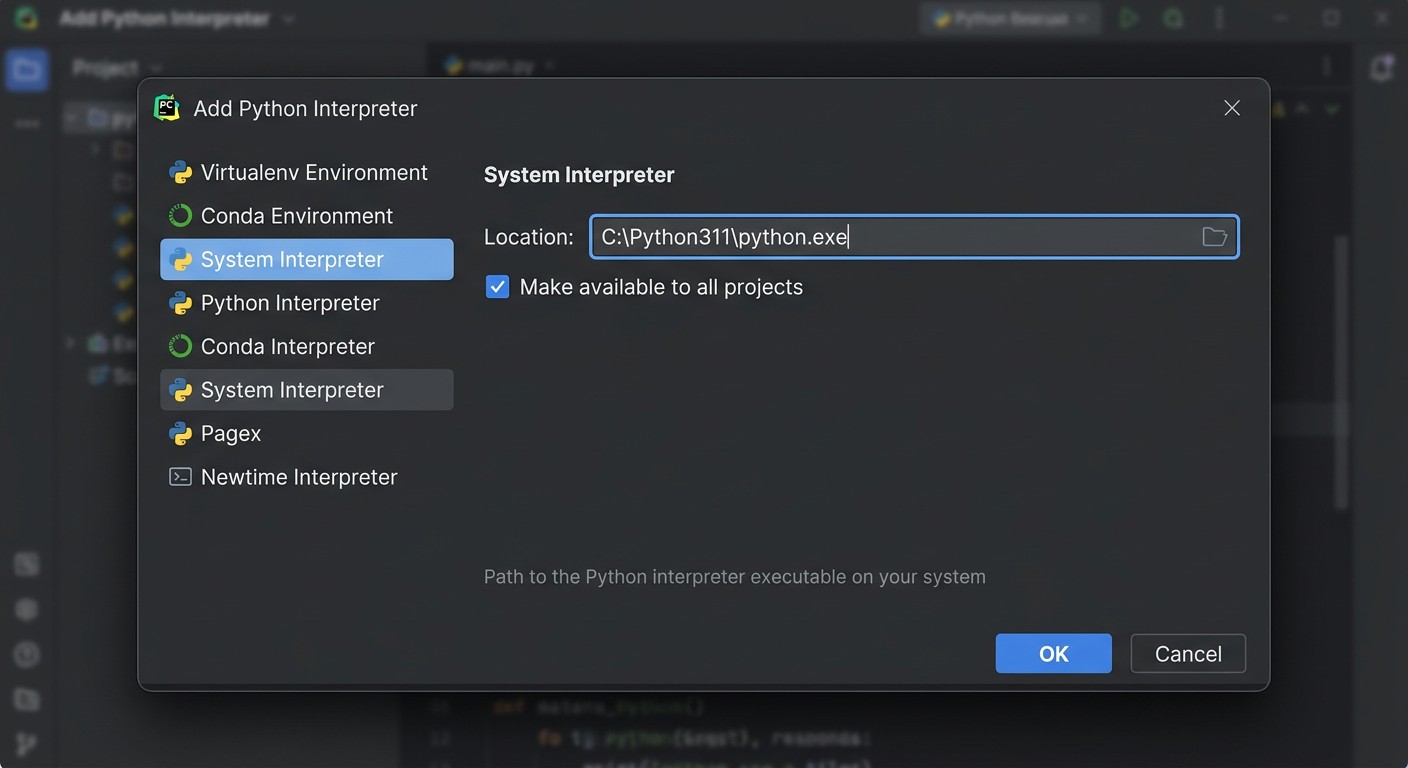
Task: Select the blue-highlighted System Interpreter entry
Action: point(307,260)
